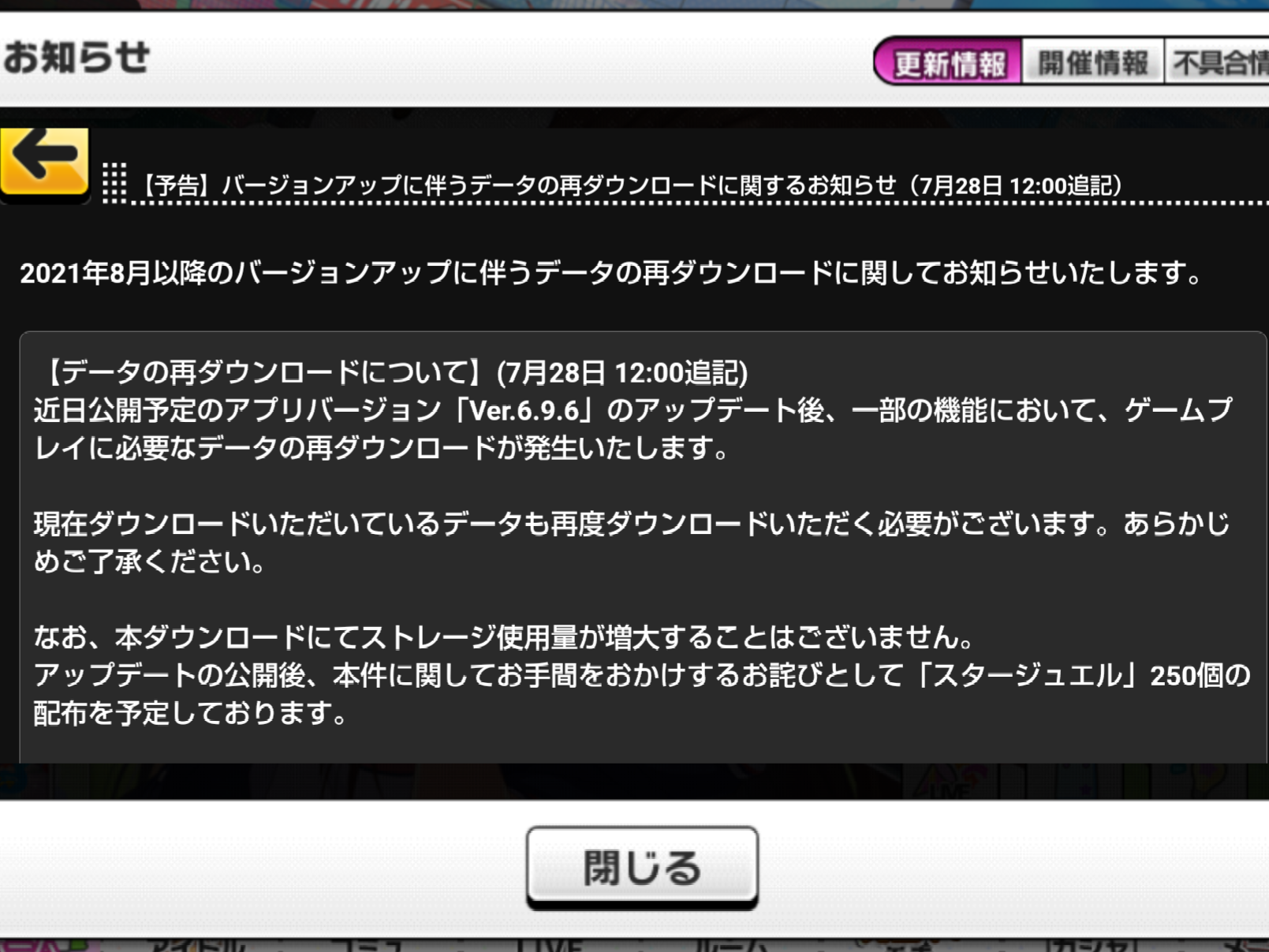Select the 現在ダウンロードいただいている paragraph
Screen dimensions: 1269x952
coord(631,543)
